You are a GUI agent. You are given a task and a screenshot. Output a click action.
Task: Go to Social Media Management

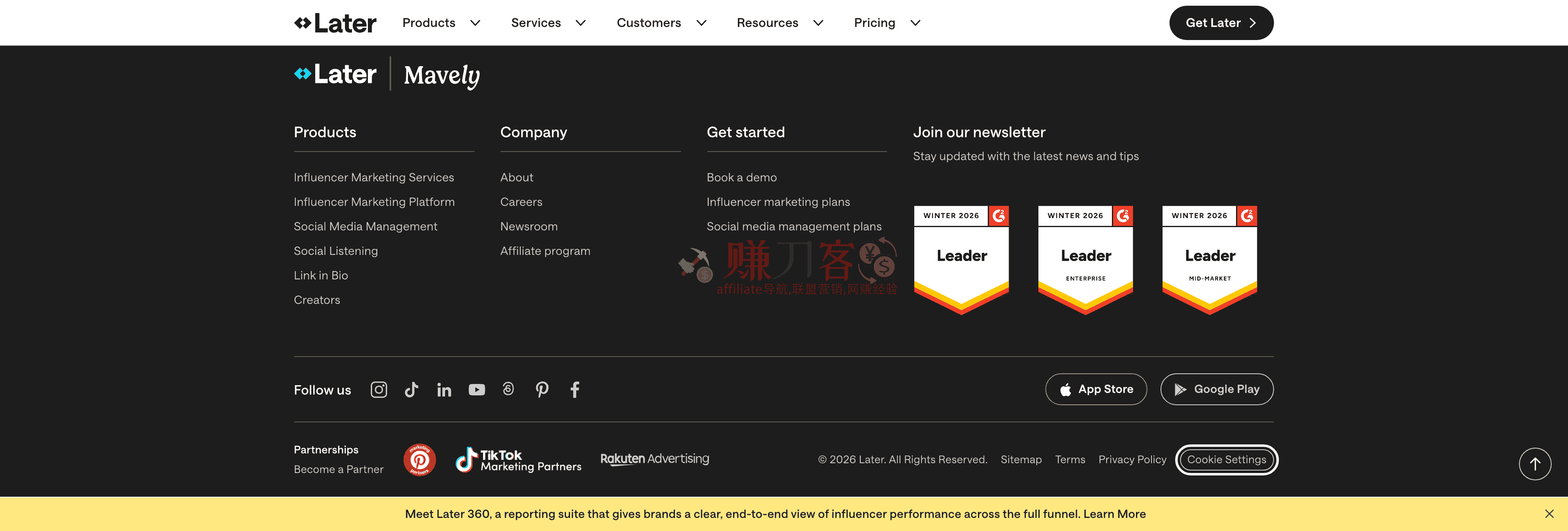coord(365,227)
